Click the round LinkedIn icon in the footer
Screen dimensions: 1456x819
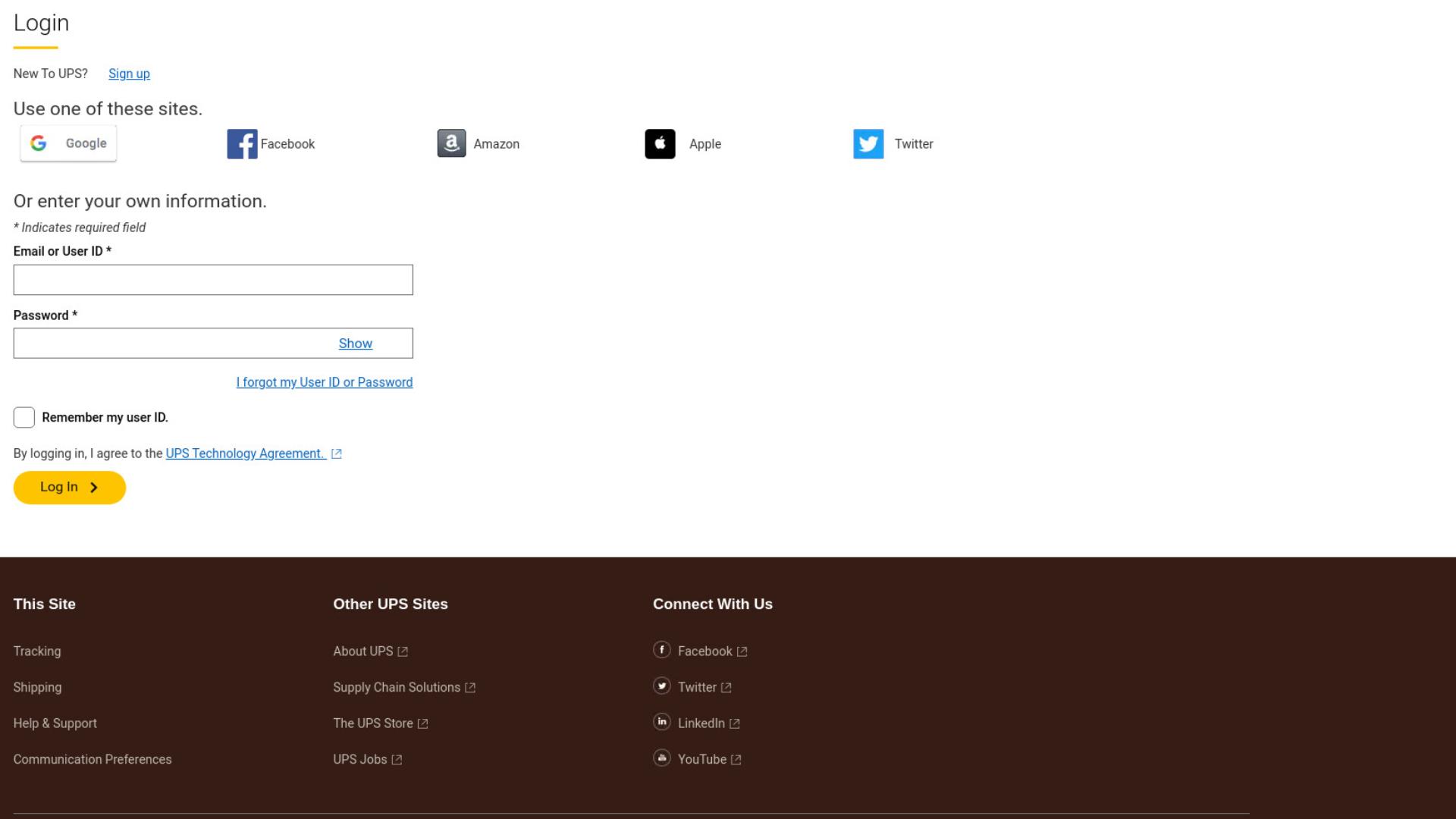point(662,722)
